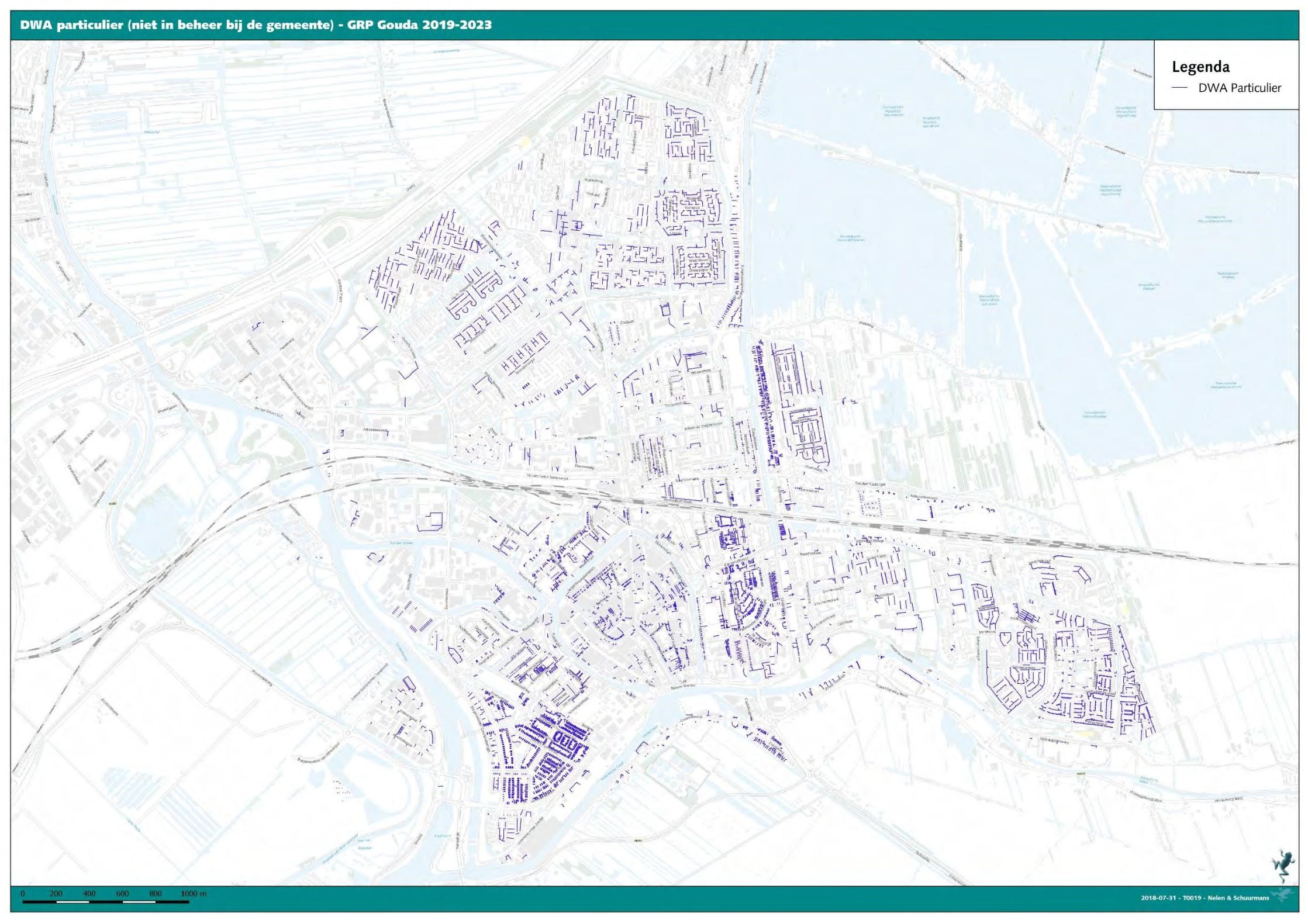Click the DWA Particulier legend line symbol
The image size is (1308, 924).
1180,88
